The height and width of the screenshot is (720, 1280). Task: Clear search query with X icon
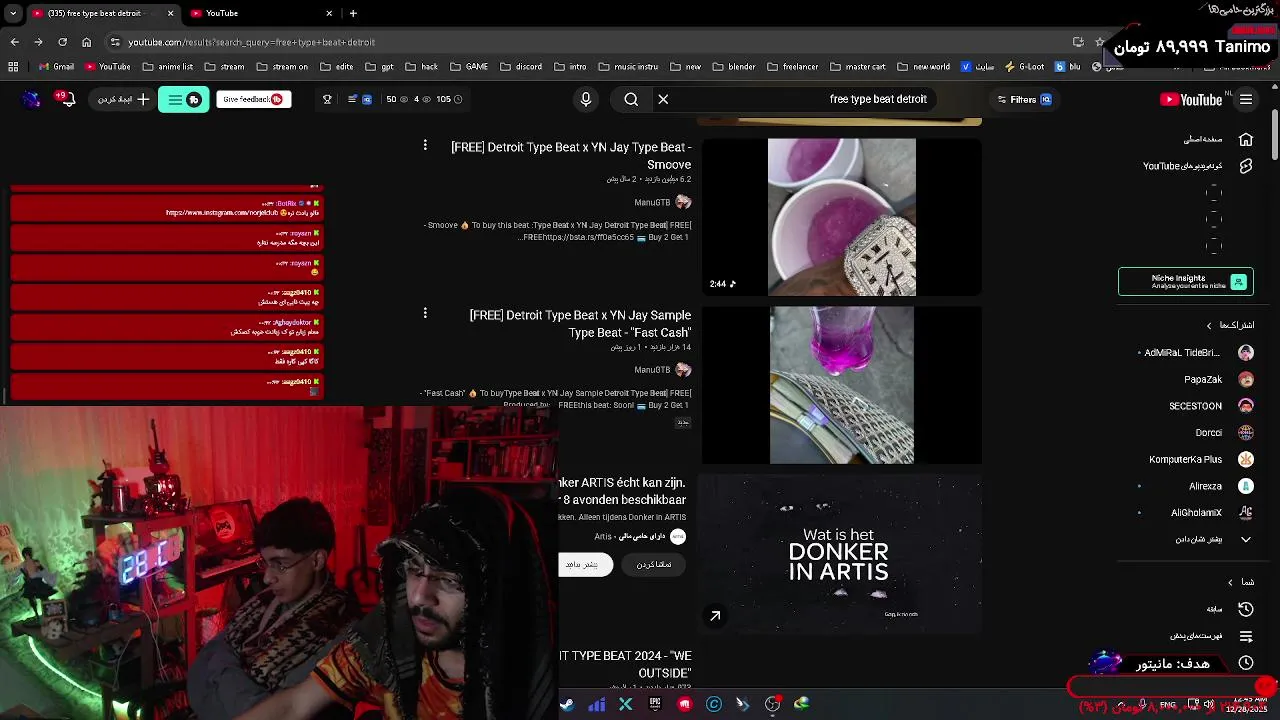pos(663,99)
